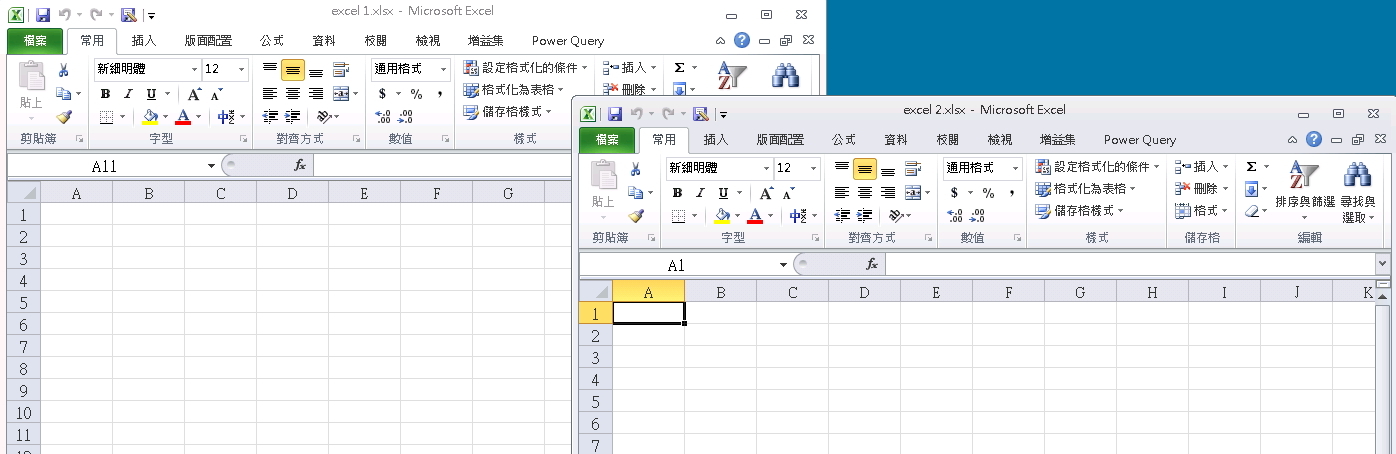The width and height of the screenshot is (1396, 454).
Task: Apply comma style in excel 2 window
Action: pyautogui.click(x=1011, y=193)
